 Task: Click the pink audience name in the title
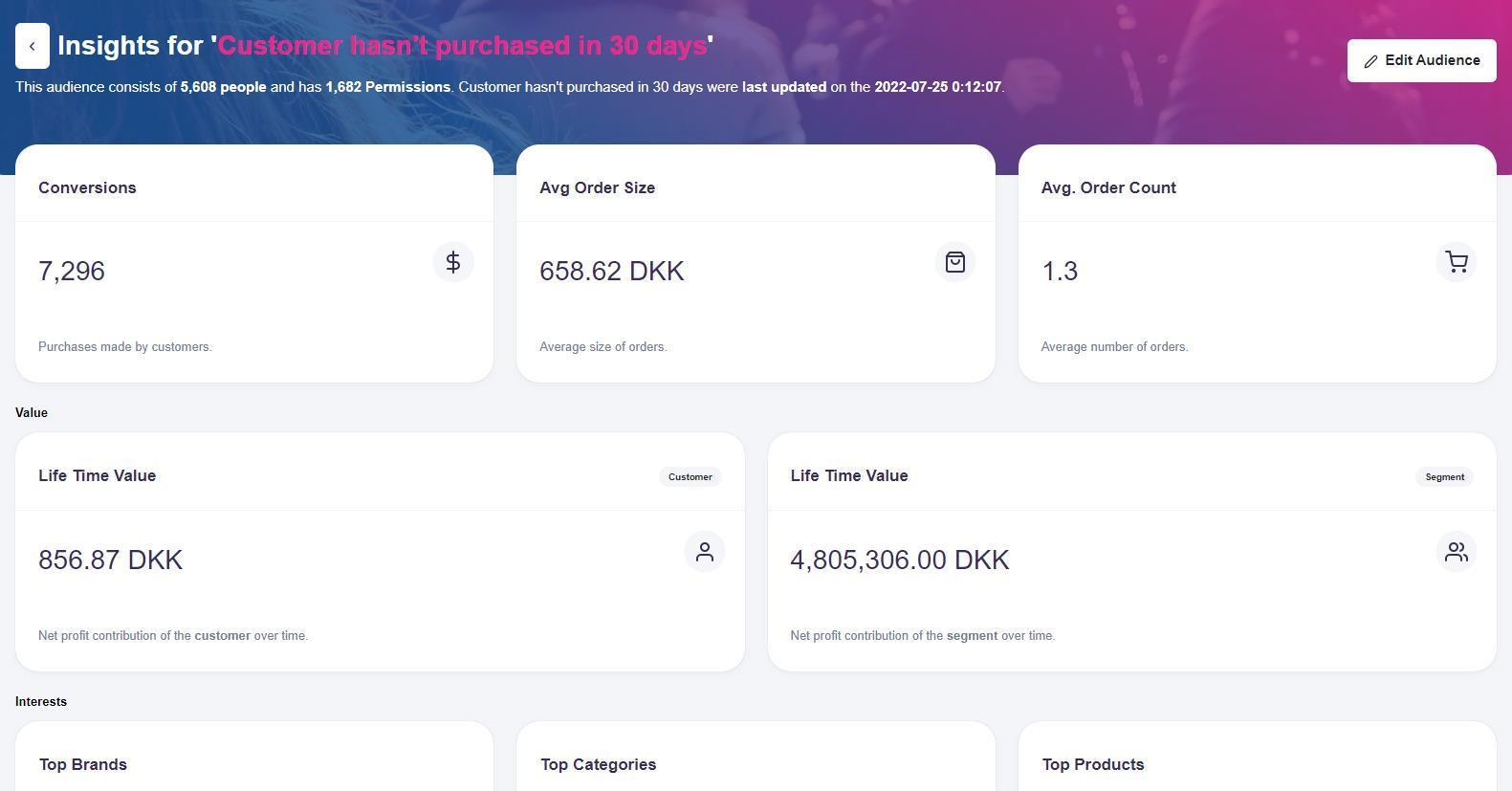tap(462, 46)
